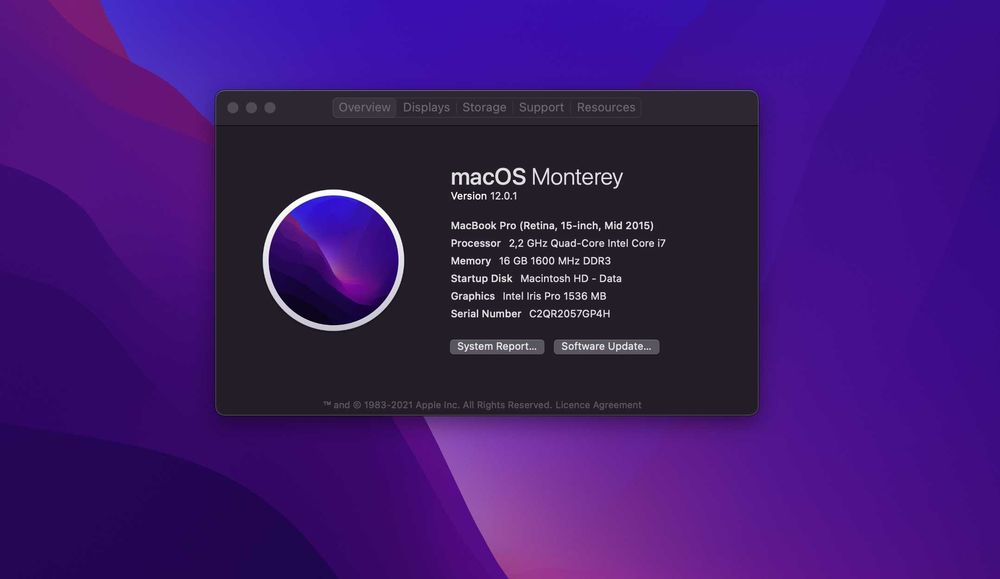The width and height of the screenshot is (1000, 579).
Task: Click processor value 2,2 GHz Quad-Core Intel Core i7
Action: pyautogui.click(x=587, y=243)
